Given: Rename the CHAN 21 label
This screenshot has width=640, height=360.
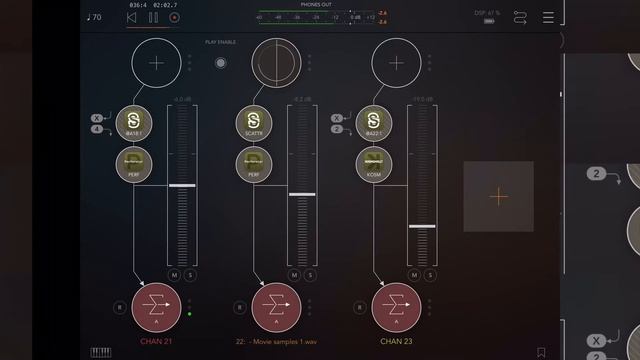Looking at the screenshot, I should (156, 341).
